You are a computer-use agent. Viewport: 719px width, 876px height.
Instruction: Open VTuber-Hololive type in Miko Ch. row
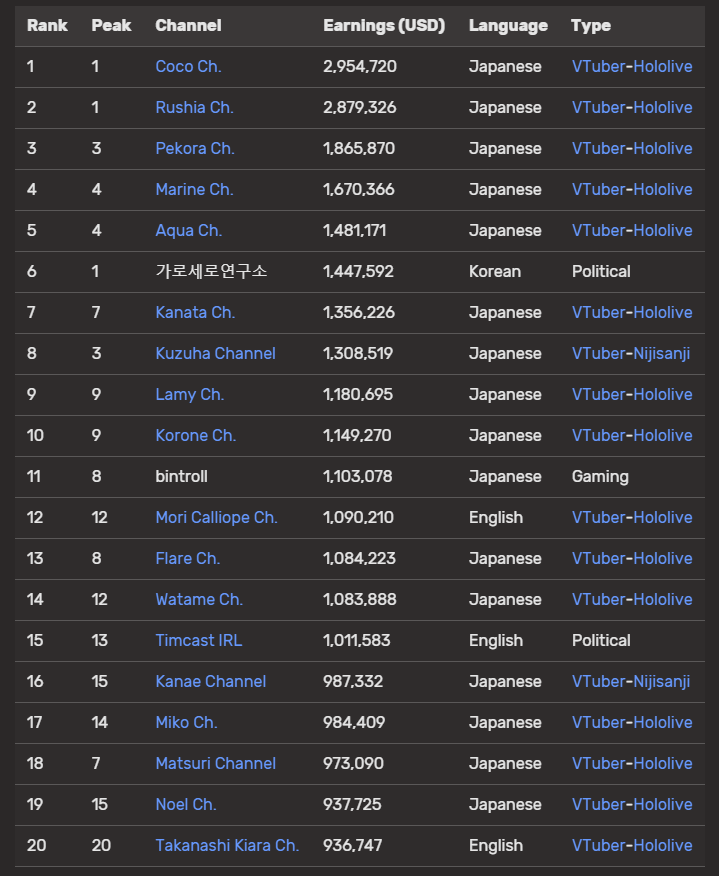tap(632, 722)
